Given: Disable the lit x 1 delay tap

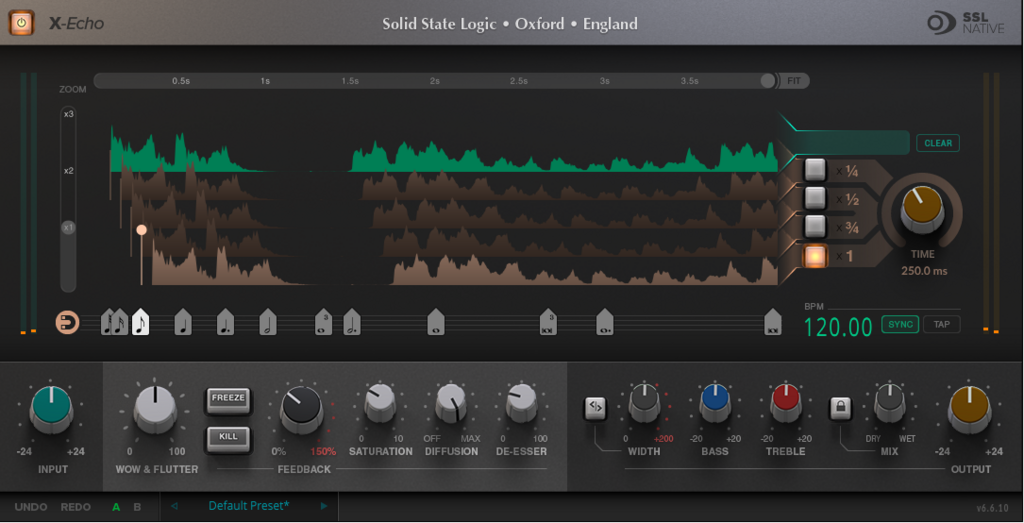Looking at the screenshot, I should [815, 255].
